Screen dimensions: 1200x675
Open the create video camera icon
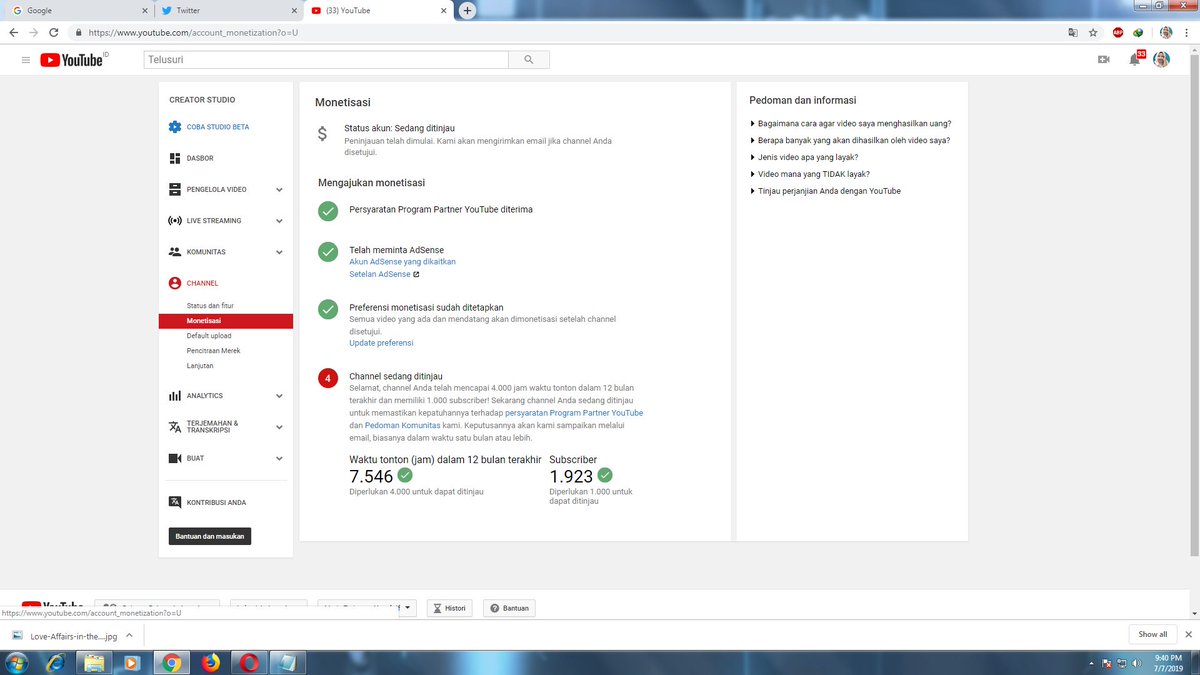click(1104, 60)
